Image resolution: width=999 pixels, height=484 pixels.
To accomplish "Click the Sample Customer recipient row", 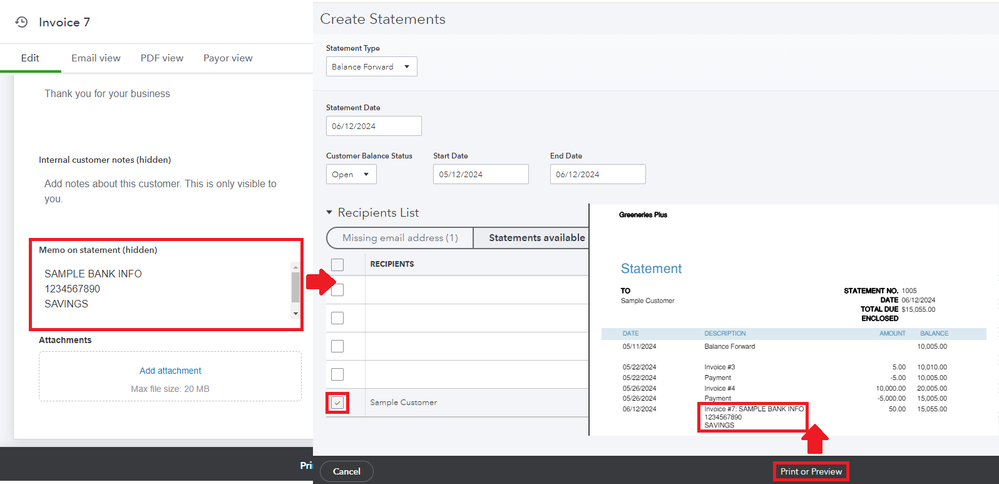I will pyautogui.click(x=457, y=402).
